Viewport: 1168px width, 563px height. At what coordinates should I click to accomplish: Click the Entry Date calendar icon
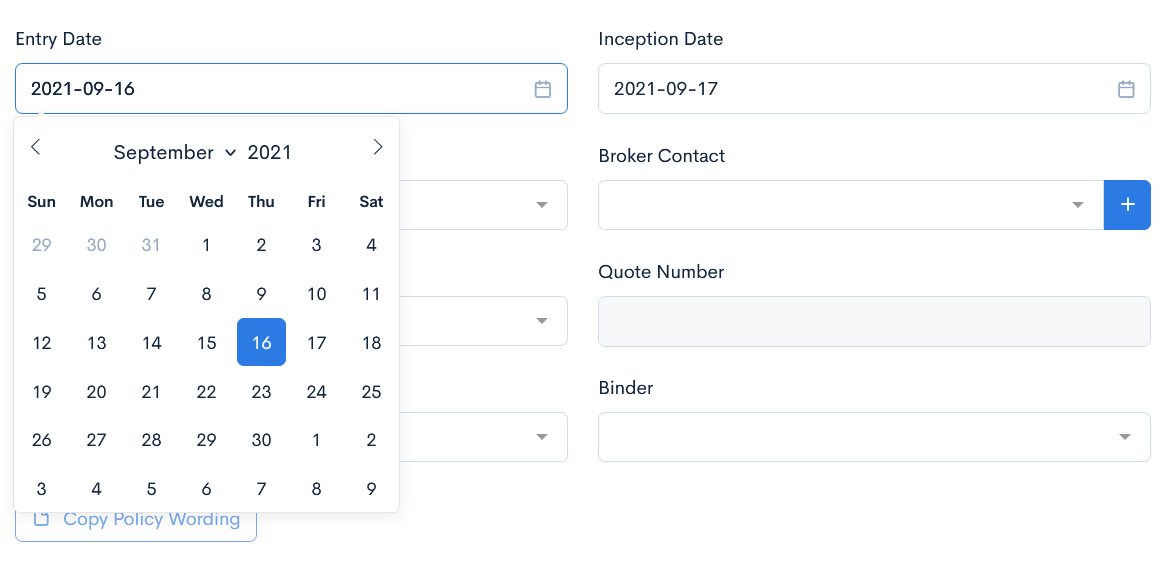point(543,89)
